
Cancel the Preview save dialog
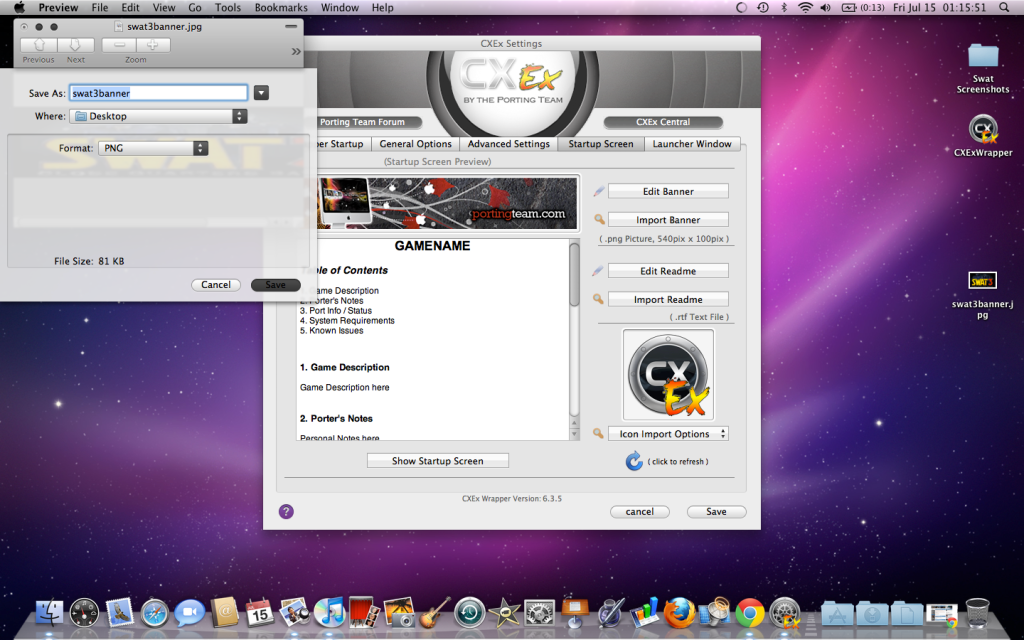[216, 285]
